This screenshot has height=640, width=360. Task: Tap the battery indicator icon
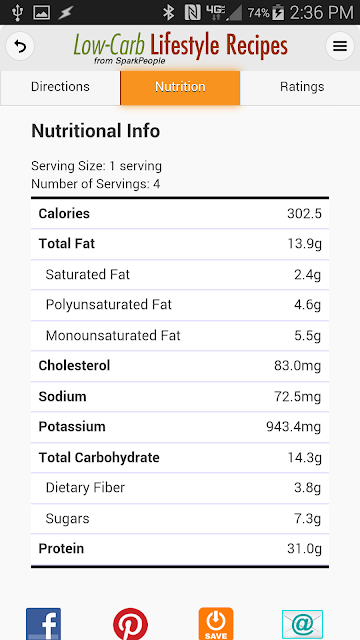(x=278, y=13)
